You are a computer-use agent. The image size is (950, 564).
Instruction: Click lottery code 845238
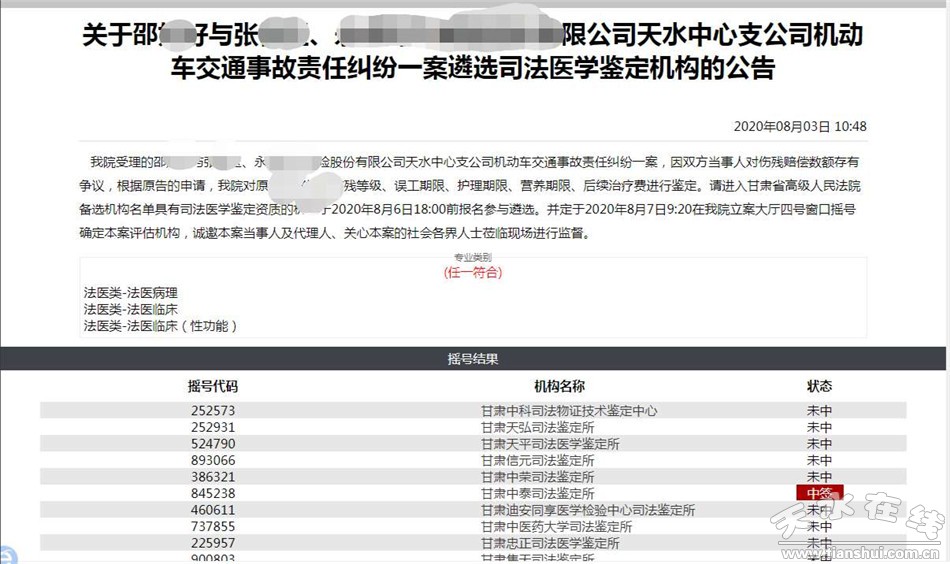[x=213, y=493]
